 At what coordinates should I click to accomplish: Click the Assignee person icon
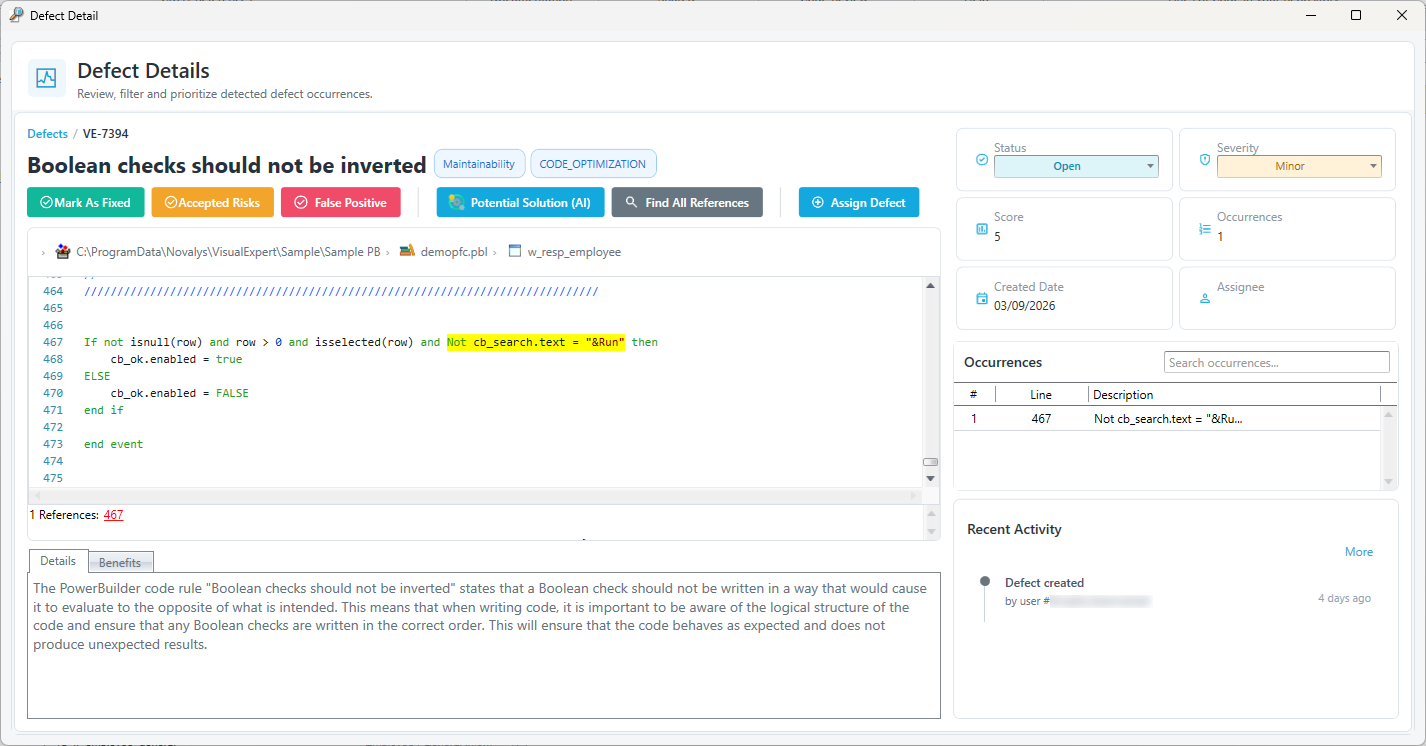pyautogui.click(x=1204, y=298)
